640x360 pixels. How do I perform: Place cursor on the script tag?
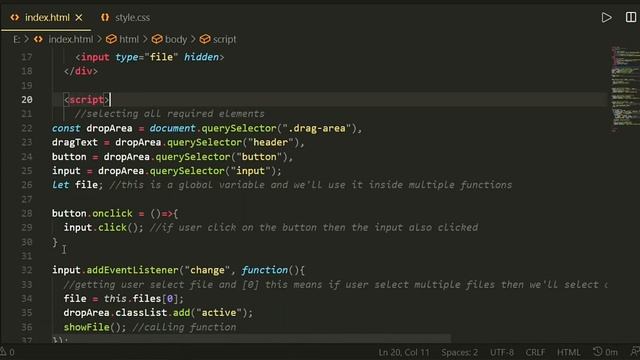coord(86,100)
